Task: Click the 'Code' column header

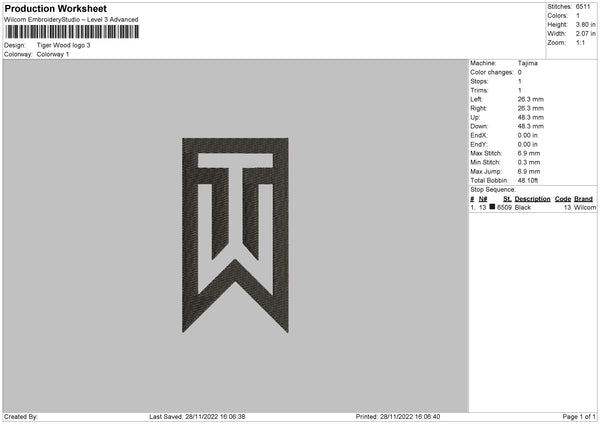Action: (563, 199)
